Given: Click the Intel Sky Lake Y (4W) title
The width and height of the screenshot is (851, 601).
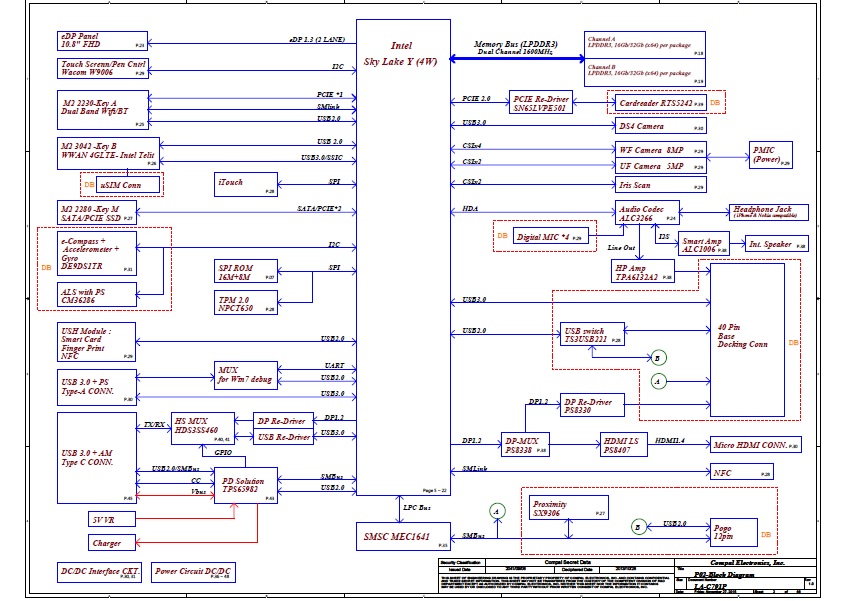Looking at the screenshot, I should click(401, 54).
